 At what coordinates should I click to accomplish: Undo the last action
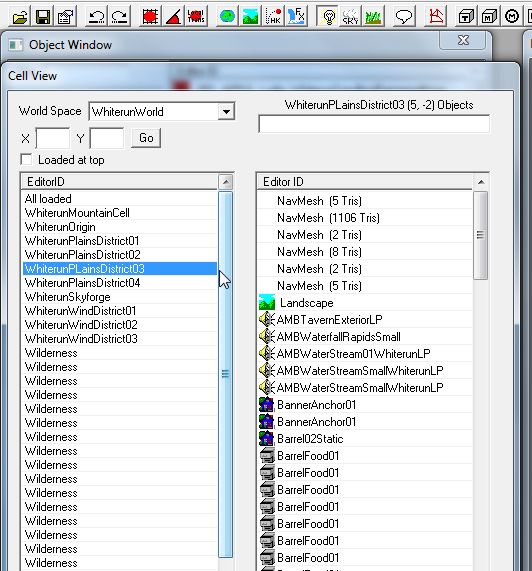coord(96,16)
